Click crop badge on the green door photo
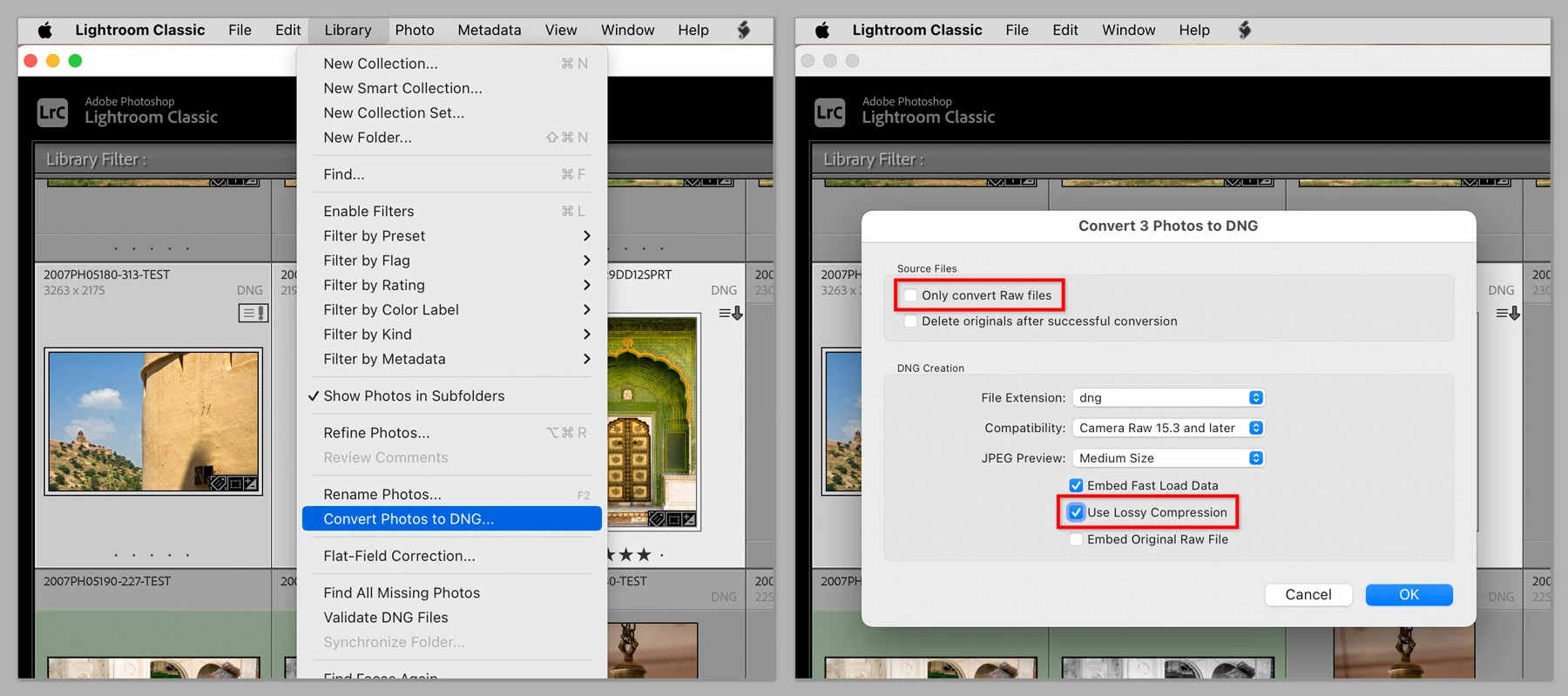 tap(672, 519)
